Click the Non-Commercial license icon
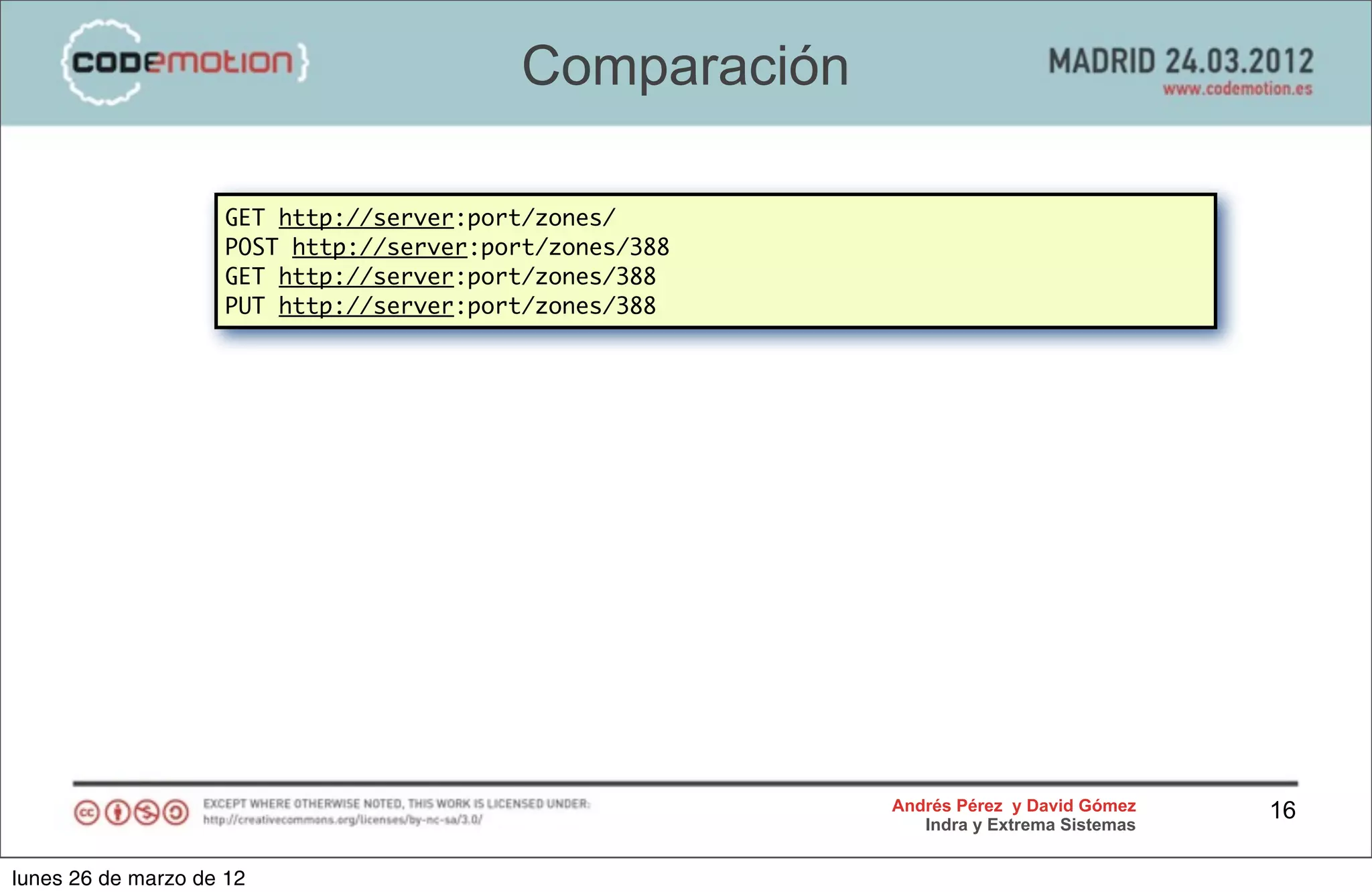 (x=147, y=813)
